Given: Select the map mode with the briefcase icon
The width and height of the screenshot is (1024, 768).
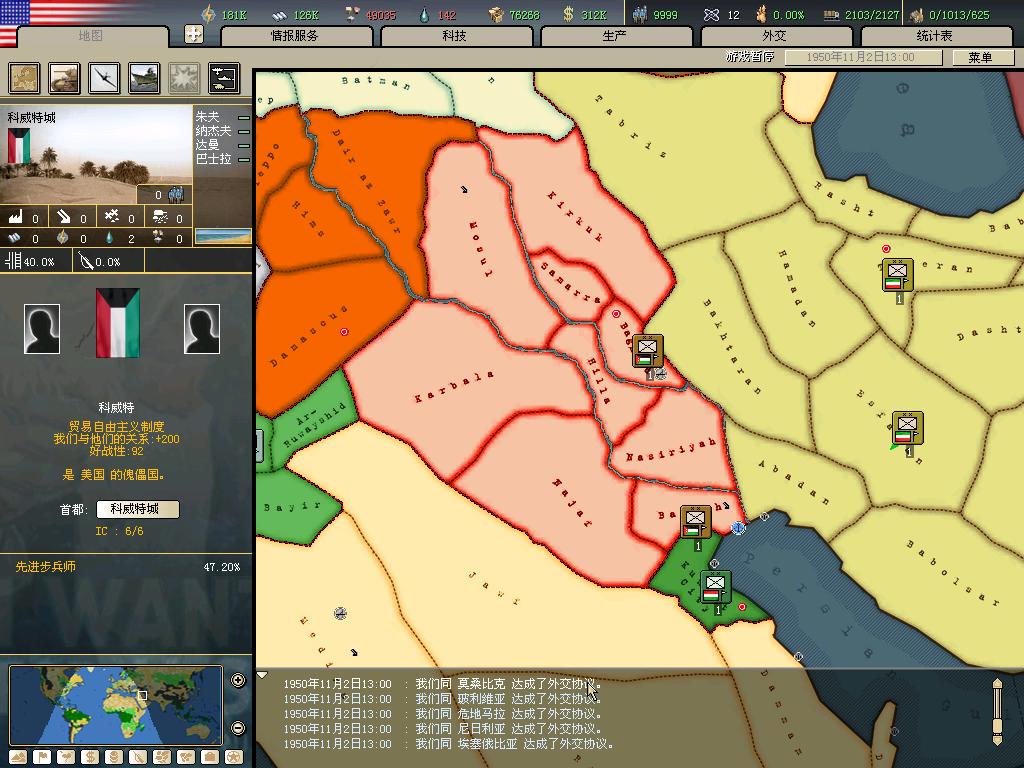Looking at the screenshot, I should point(210,757).
